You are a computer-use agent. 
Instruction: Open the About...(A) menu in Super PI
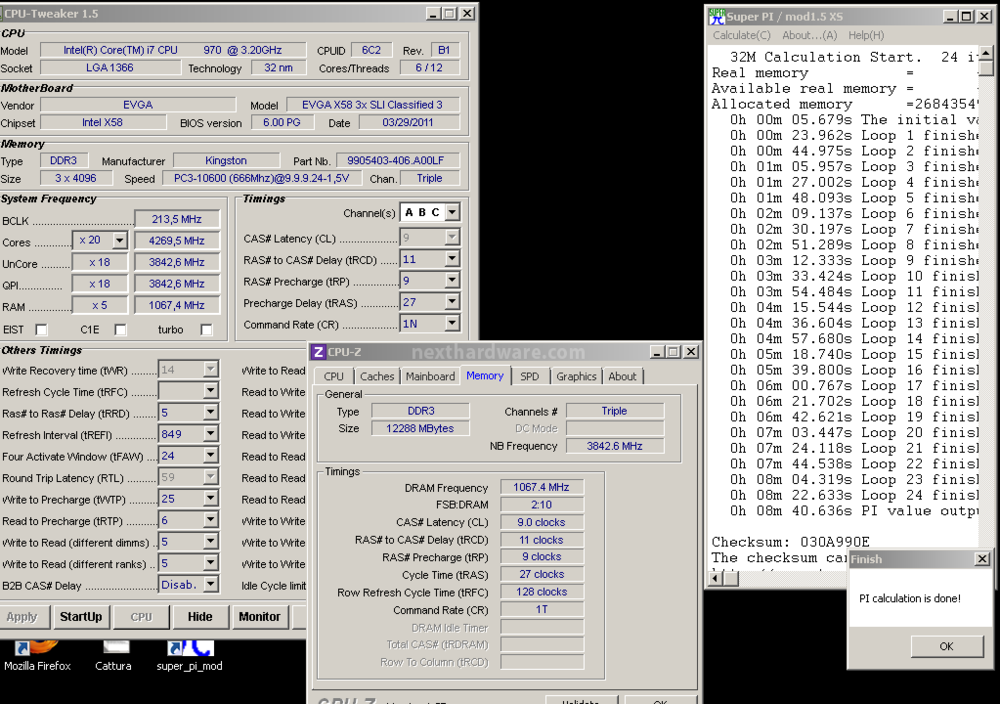click(x=809, y=36)
